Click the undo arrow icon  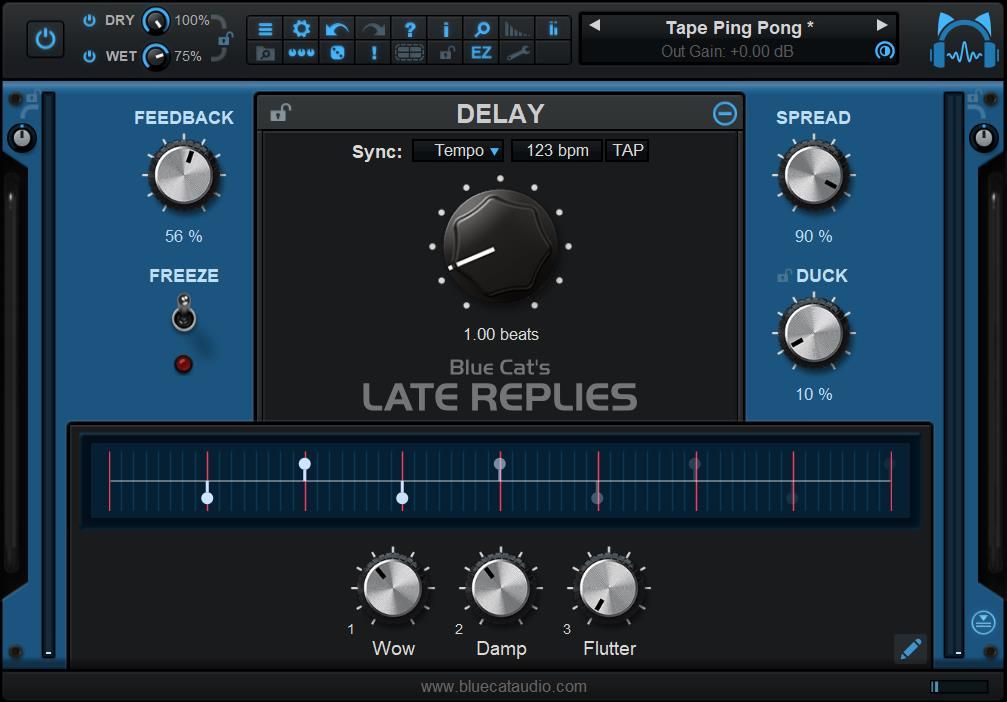337,29
